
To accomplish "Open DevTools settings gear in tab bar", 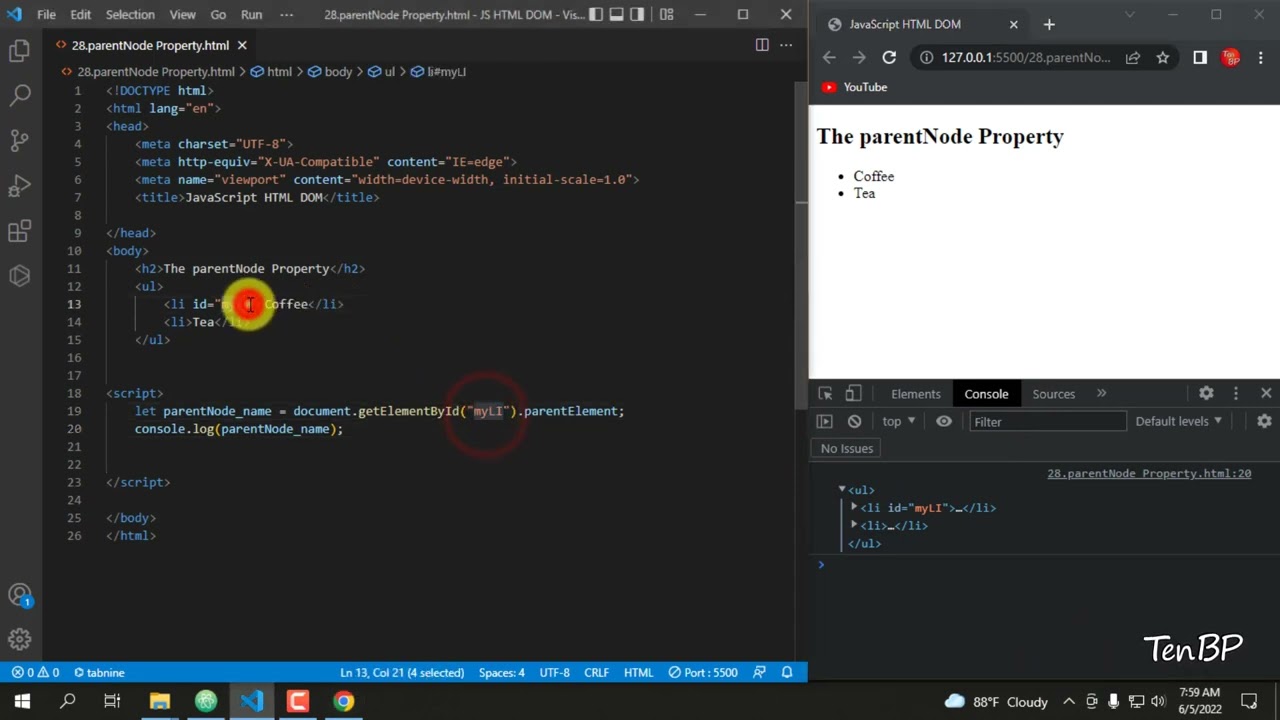I will coord(1206,394).
